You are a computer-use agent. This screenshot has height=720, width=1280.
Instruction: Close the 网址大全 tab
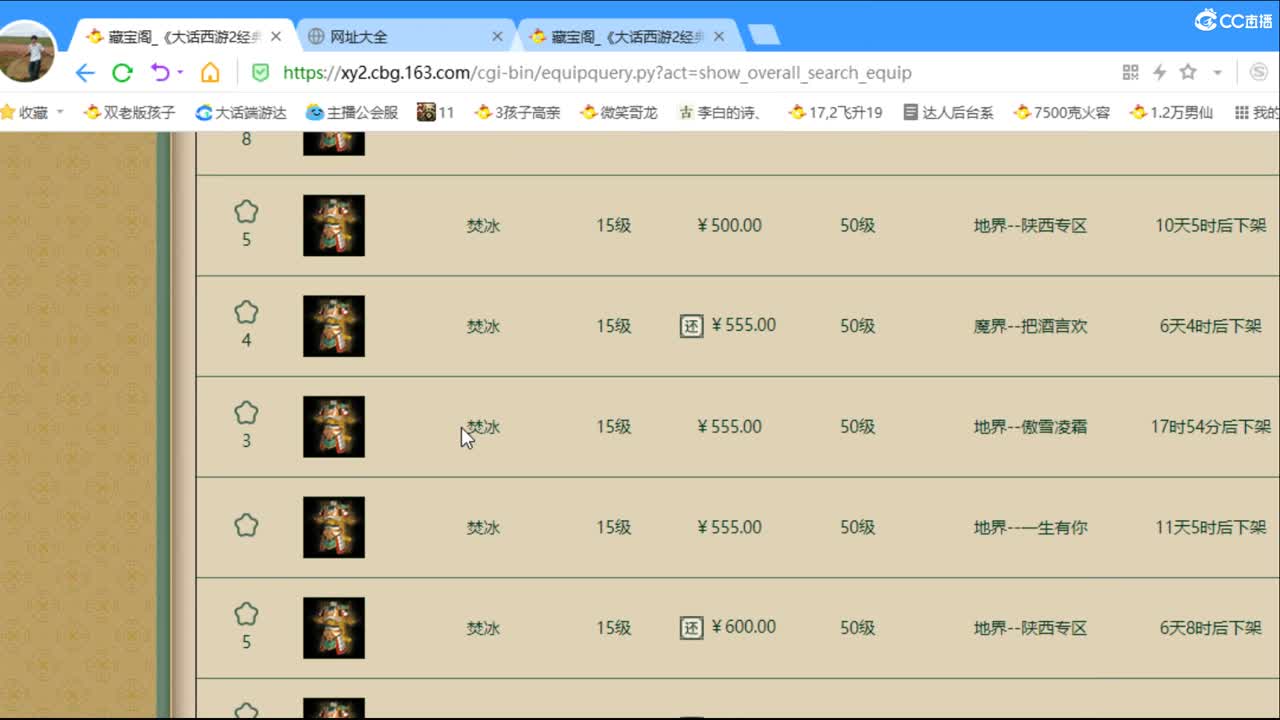click(497, 37)
